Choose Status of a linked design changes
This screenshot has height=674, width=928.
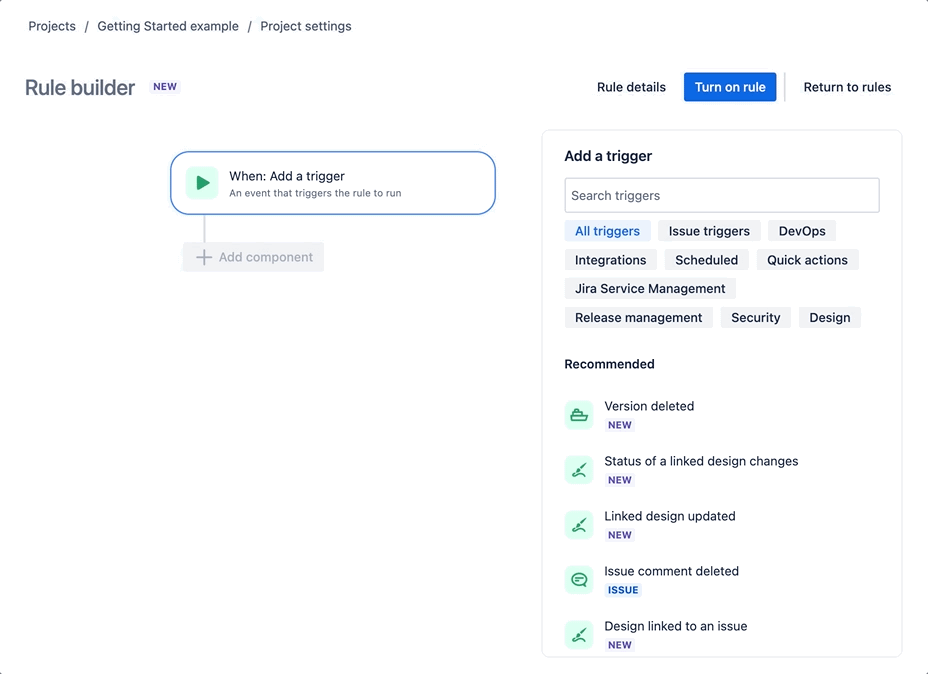point(721,470)
